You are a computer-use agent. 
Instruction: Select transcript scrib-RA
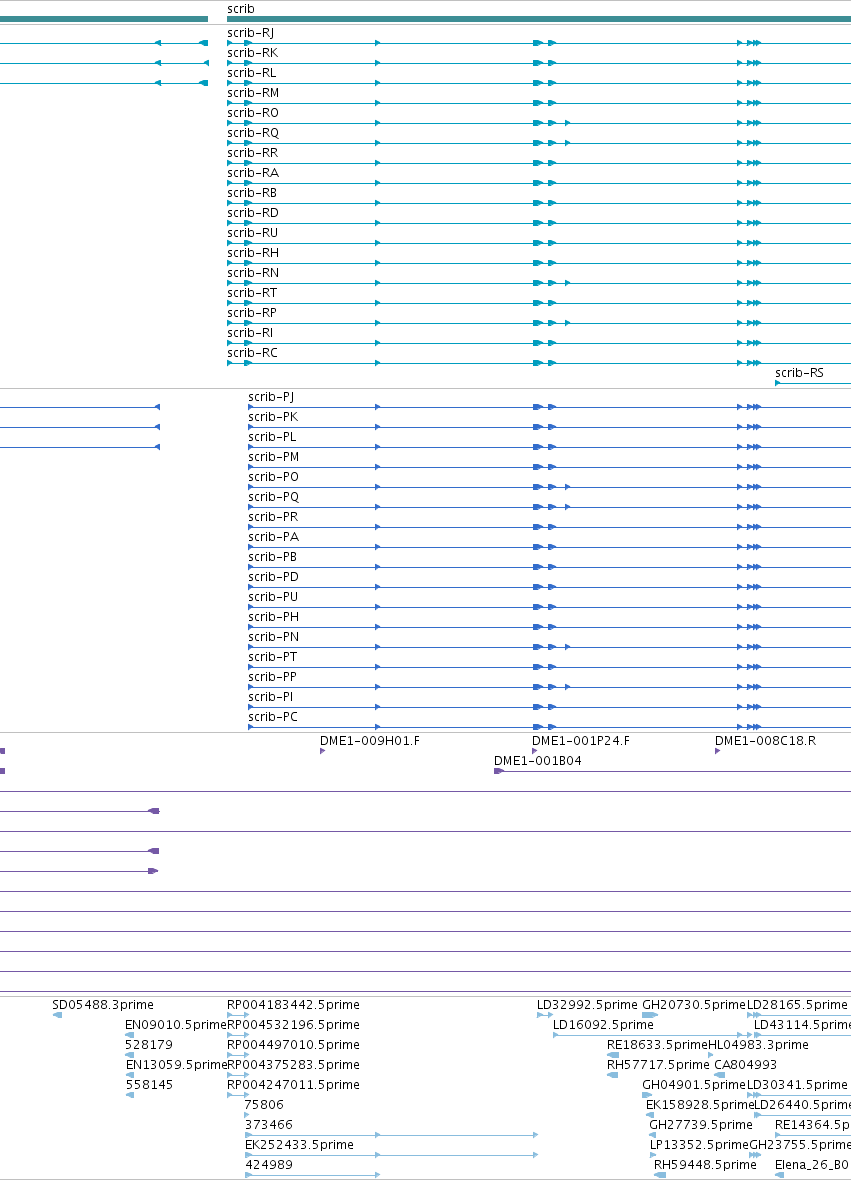[253, 173]
